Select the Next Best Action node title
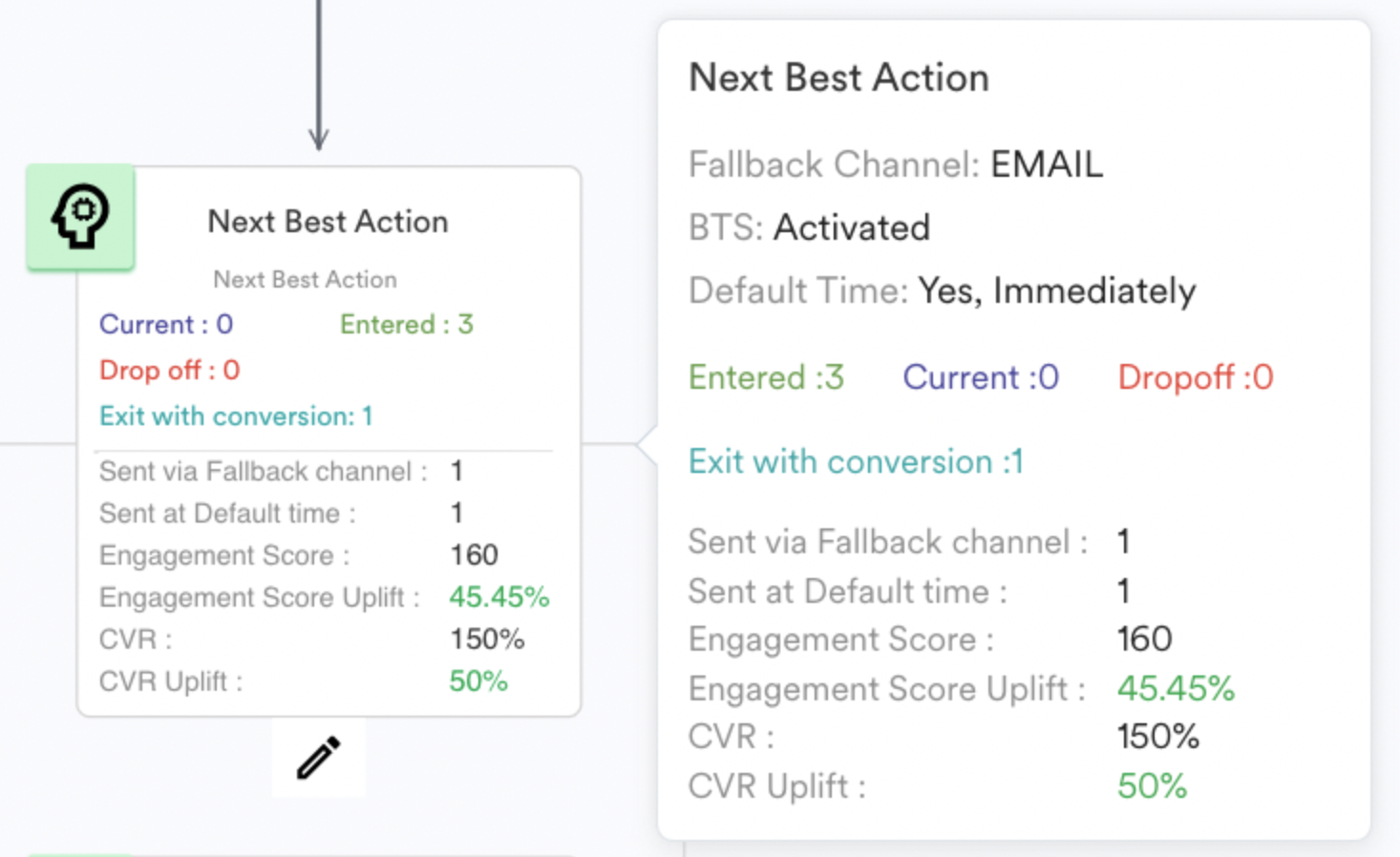 328,222
